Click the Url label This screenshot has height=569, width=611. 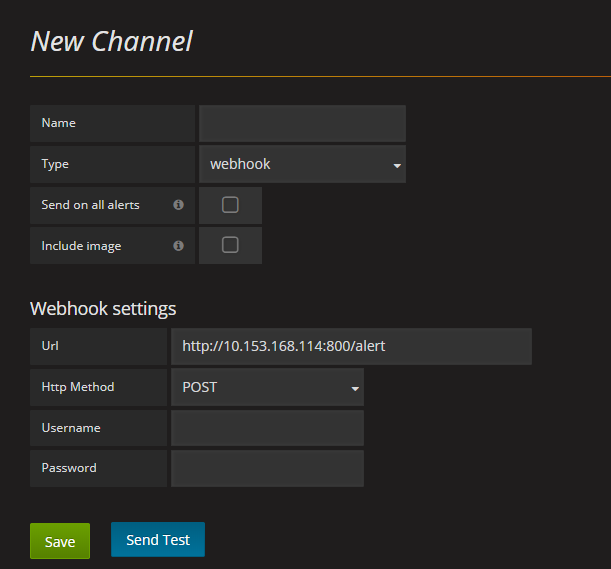pyautogui.click(x=50, y=346)
